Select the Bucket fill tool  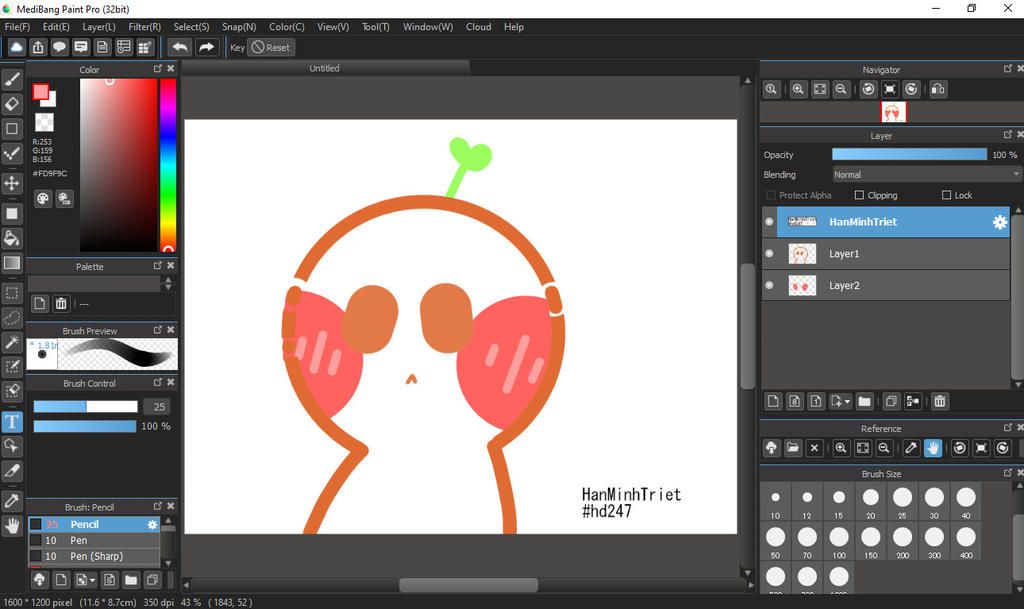pos(12,238)
